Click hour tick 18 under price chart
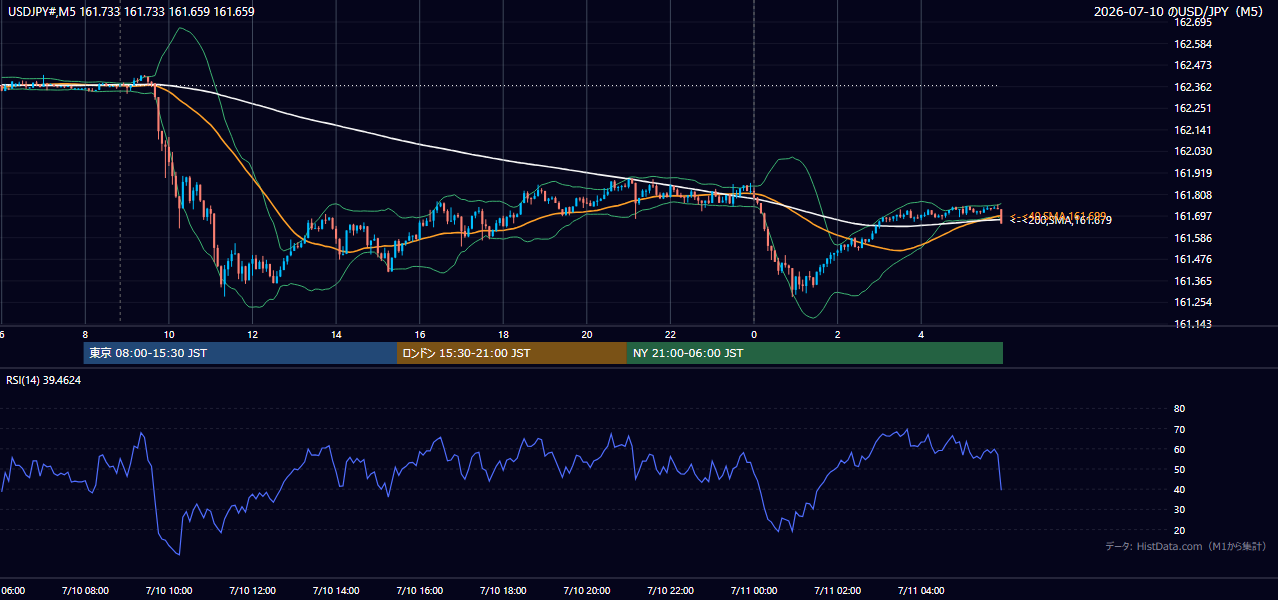The height and width of the screenshot is (600, 1278). [x=504, y=335]
